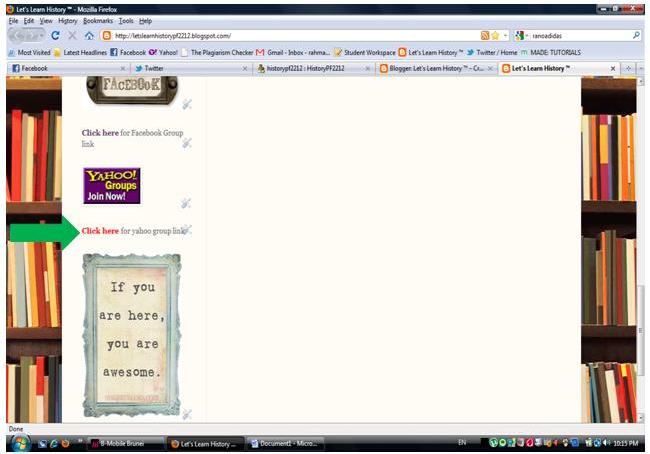This screenshot has height=454, width=650.
Task: Open the Windows Start orb
Action: [19, 443]
